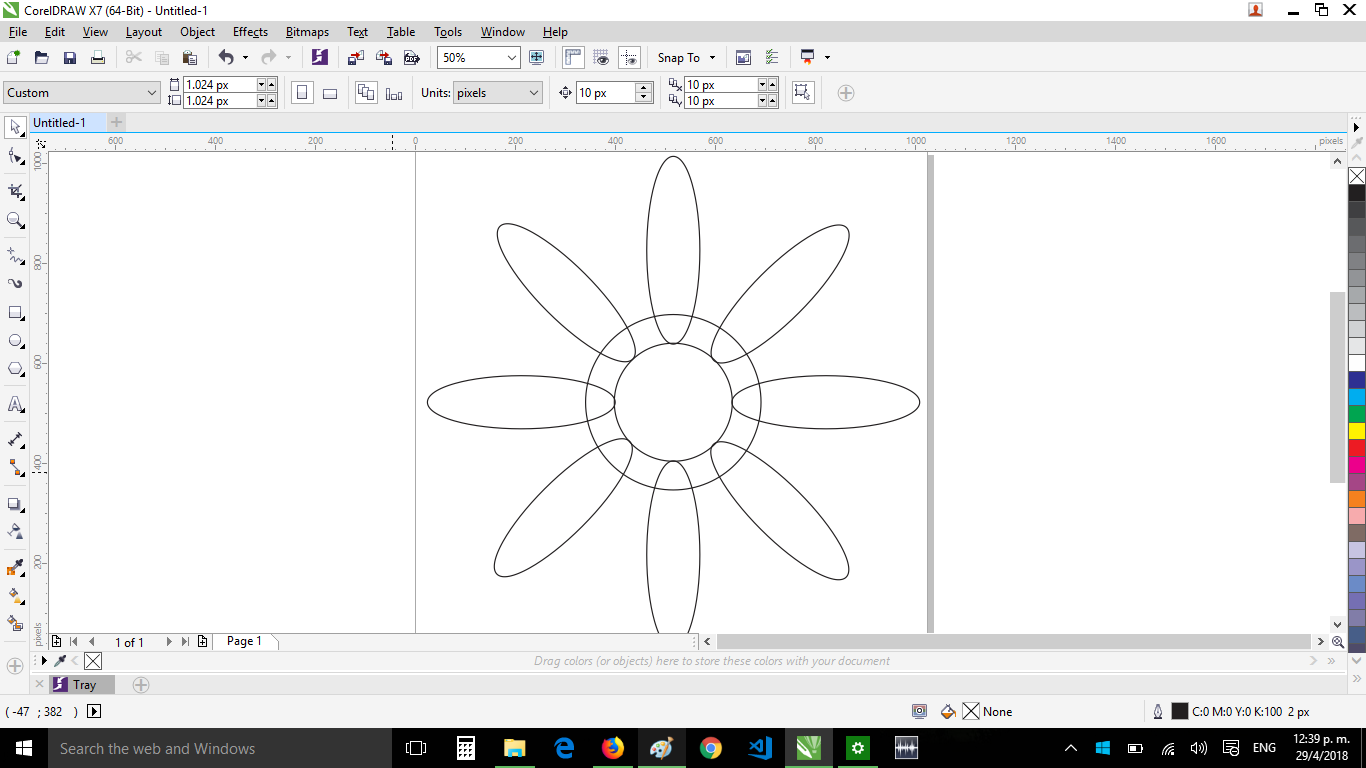
Task: Select the Shape edit tool
Action: pyautogui.click(x=15, y=157)
